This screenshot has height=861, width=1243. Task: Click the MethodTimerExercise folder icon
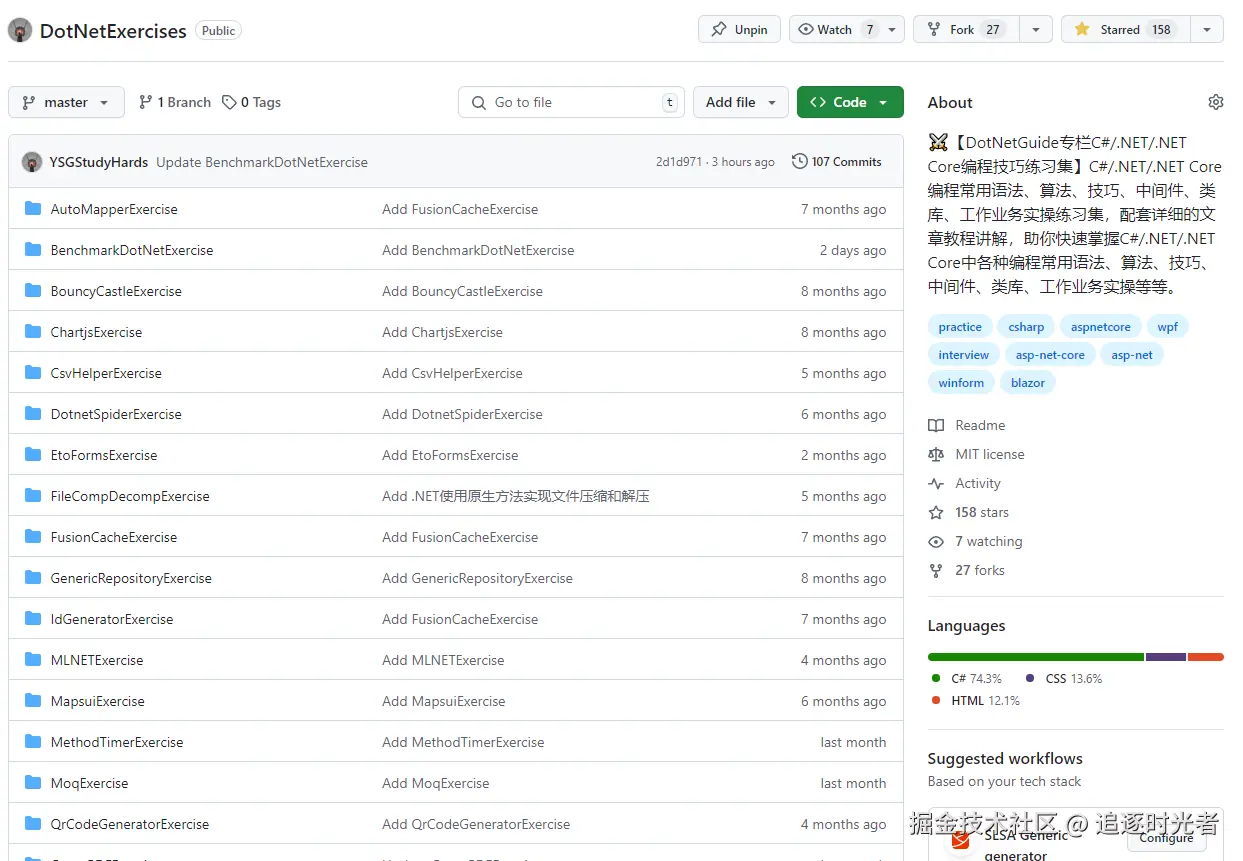pos(33,742)
